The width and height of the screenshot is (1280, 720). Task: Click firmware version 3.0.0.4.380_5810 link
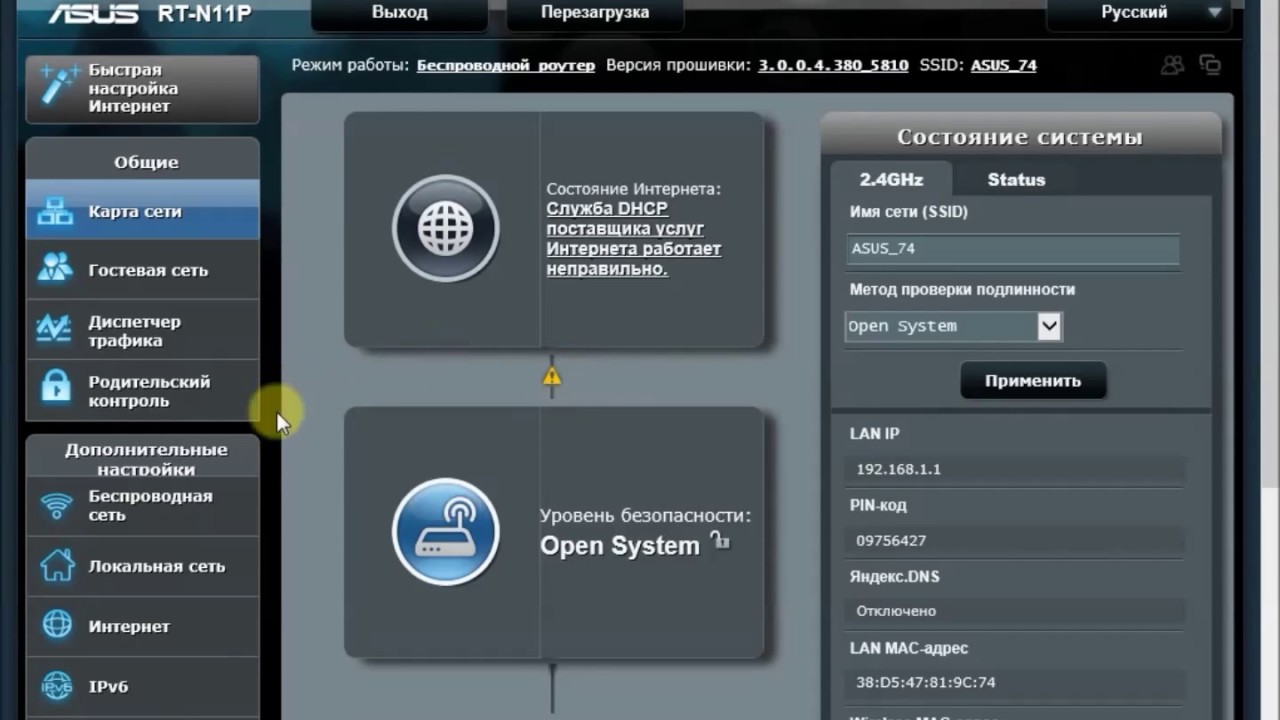[833, 65]
